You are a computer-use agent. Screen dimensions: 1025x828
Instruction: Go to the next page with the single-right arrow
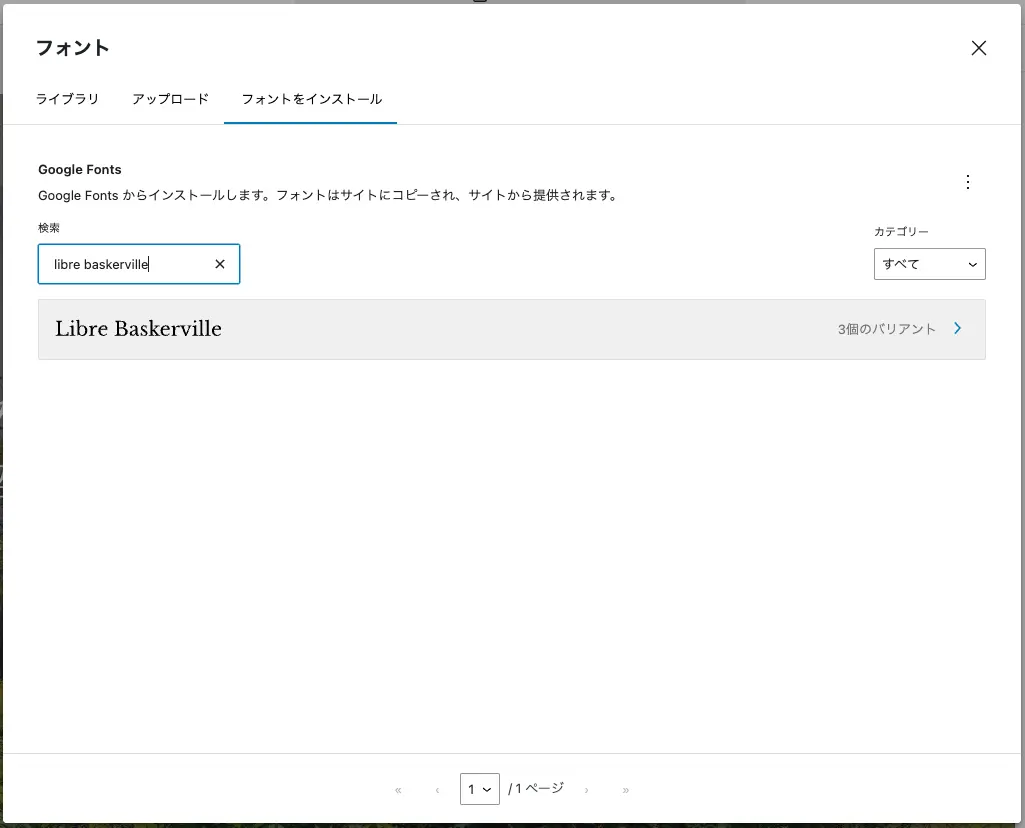pyautogui.click(x=586, y=790)
